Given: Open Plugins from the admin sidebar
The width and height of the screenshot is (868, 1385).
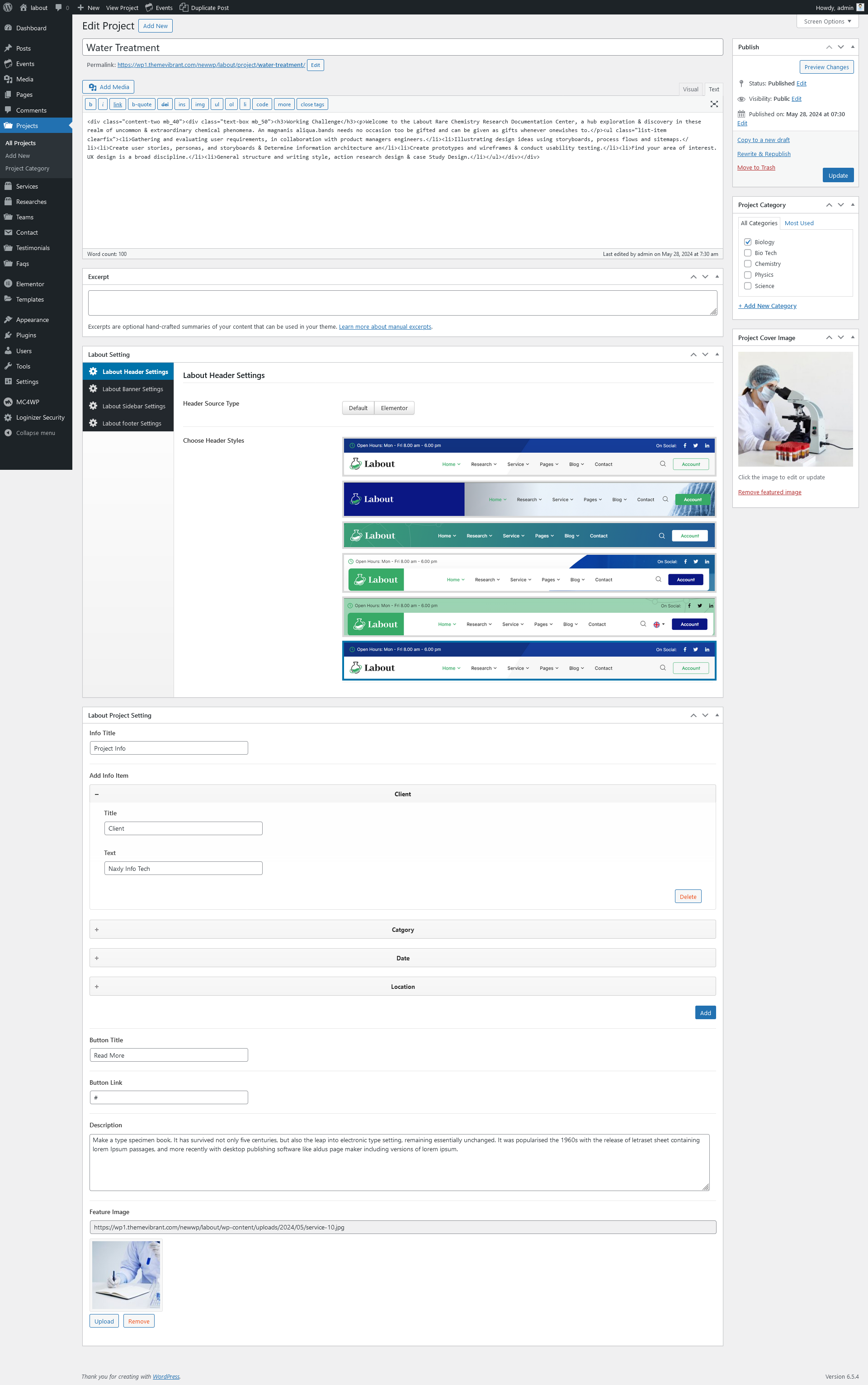Looking at the screenshot, I should (x=26, y=335).
